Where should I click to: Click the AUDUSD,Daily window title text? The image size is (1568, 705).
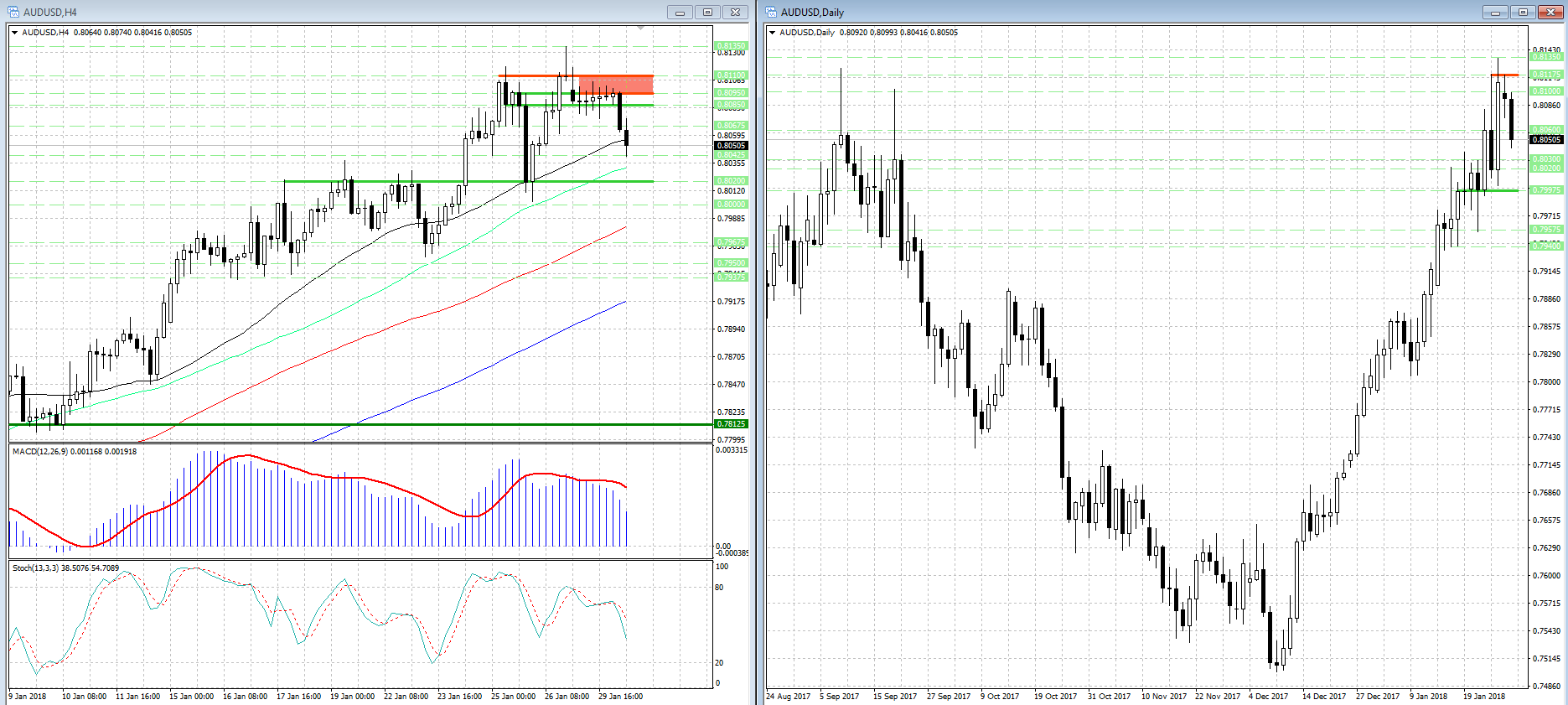pyautogui.click(x=812, y=12)
